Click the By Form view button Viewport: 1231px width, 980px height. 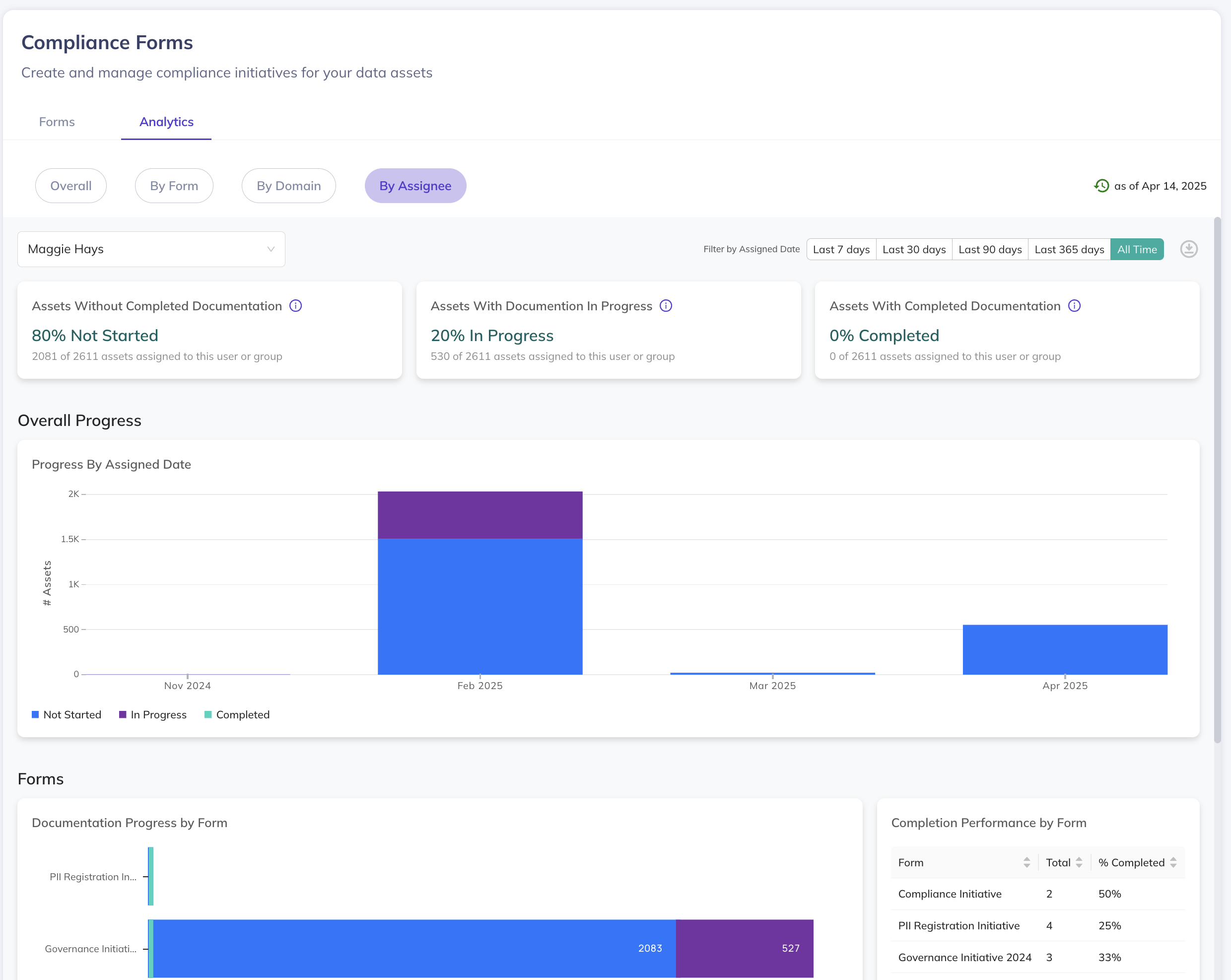tap(174, 186)
